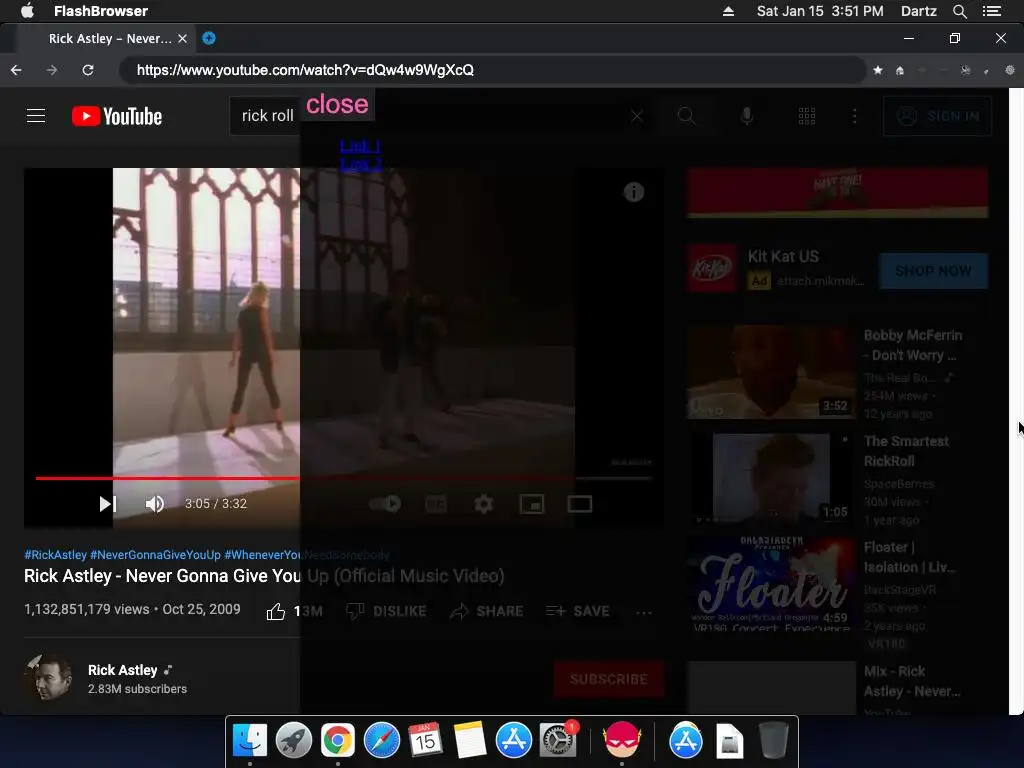Viewport: 1024px width, 768px height.
Task: Click the browser home icon
Action: 900,70
